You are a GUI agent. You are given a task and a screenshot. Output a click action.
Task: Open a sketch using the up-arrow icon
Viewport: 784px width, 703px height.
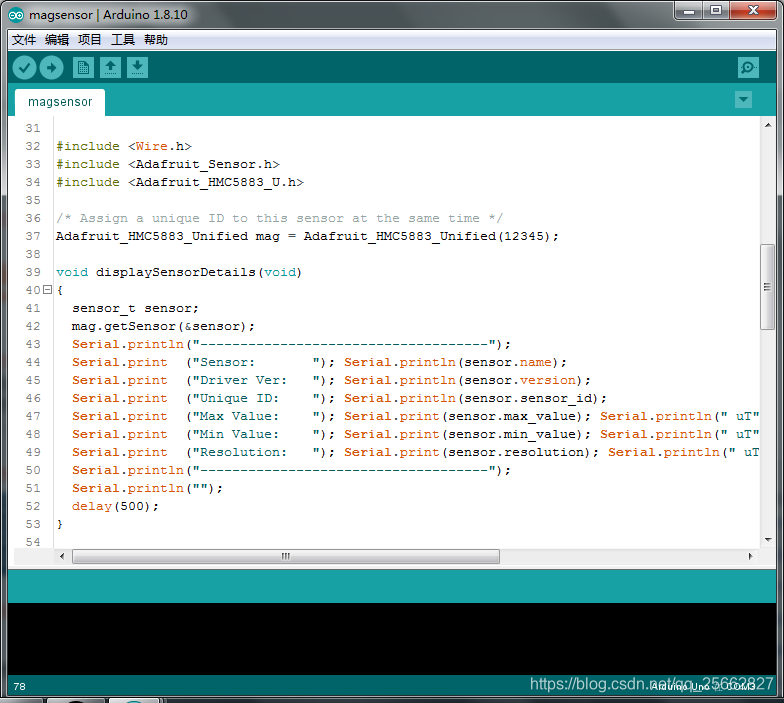[x=110, y=68]
